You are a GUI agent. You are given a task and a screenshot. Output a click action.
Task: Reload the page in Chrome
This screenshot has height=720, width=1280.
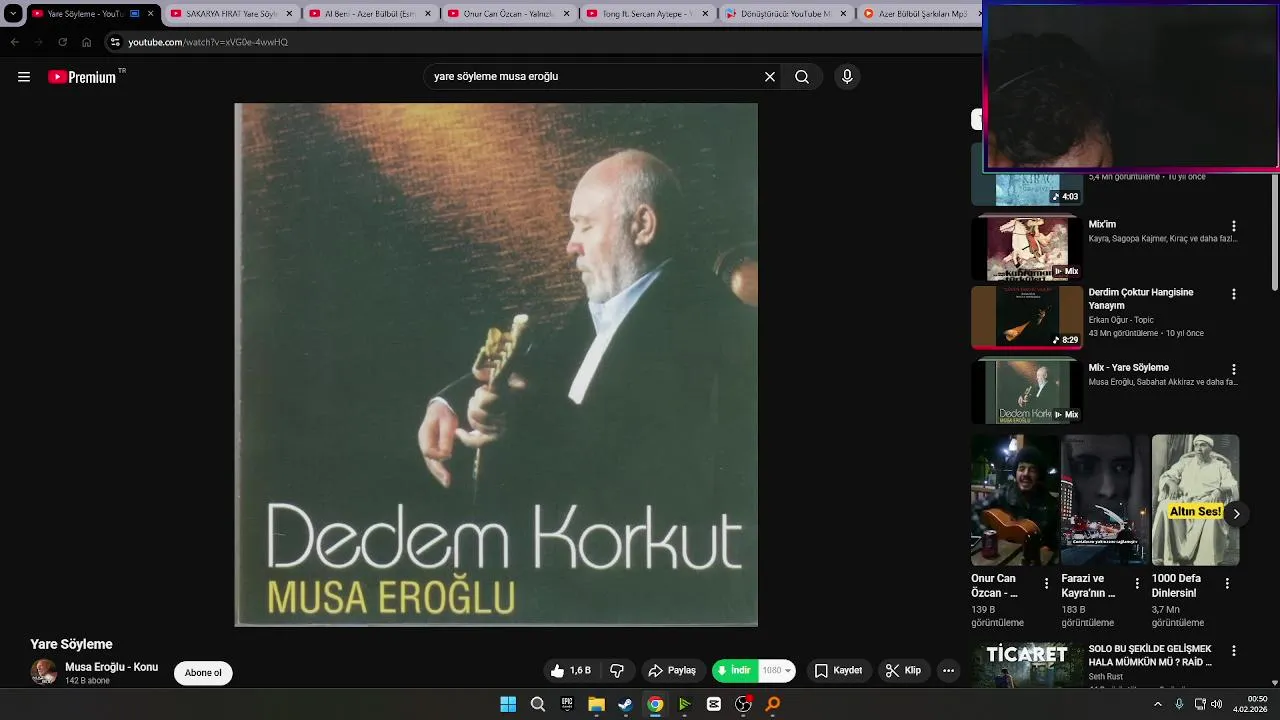(62, 42)
